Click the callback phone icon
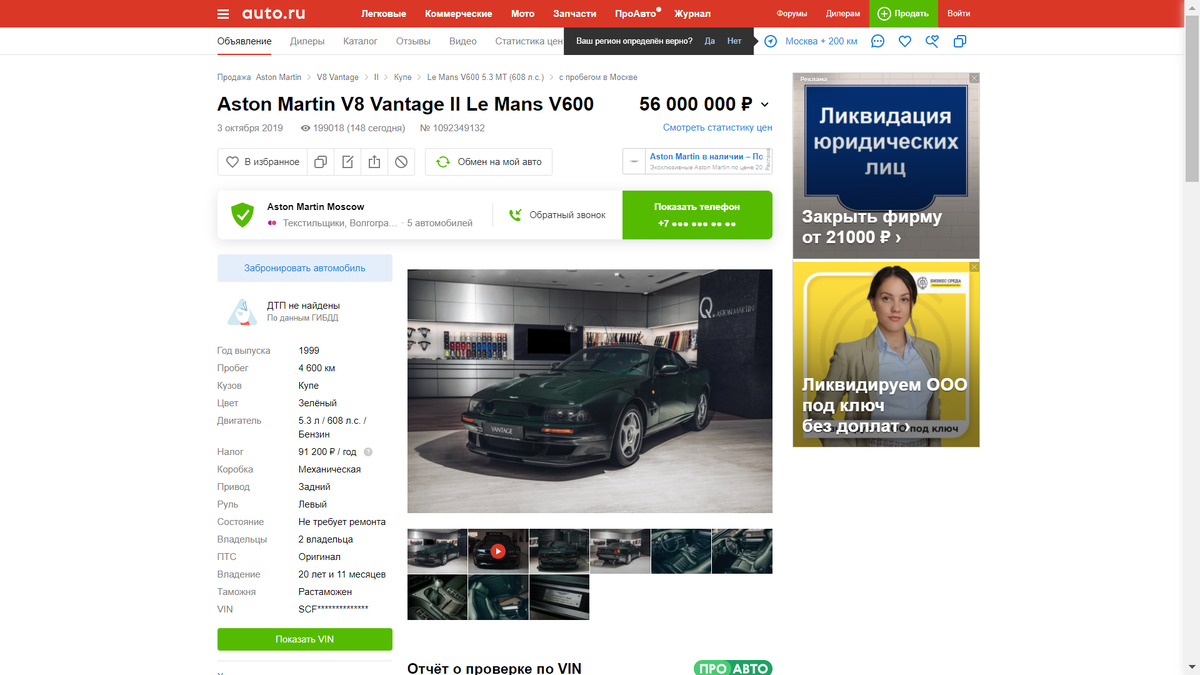The height and width of the screenshot is (675, 1200). 515,215
